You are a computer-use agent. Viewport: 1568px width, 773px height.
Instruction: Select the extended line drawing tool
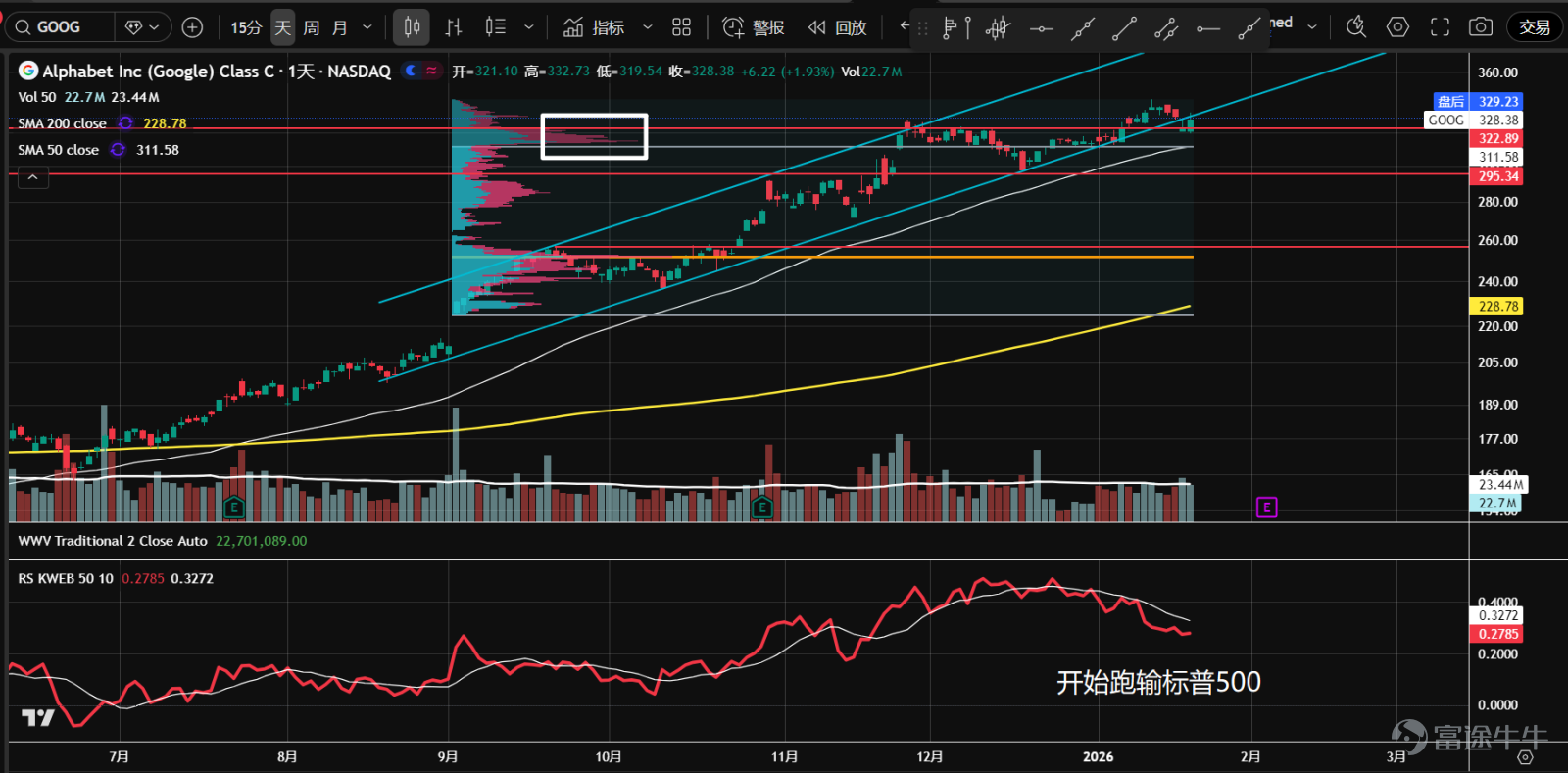click(x=1083, y=28)
